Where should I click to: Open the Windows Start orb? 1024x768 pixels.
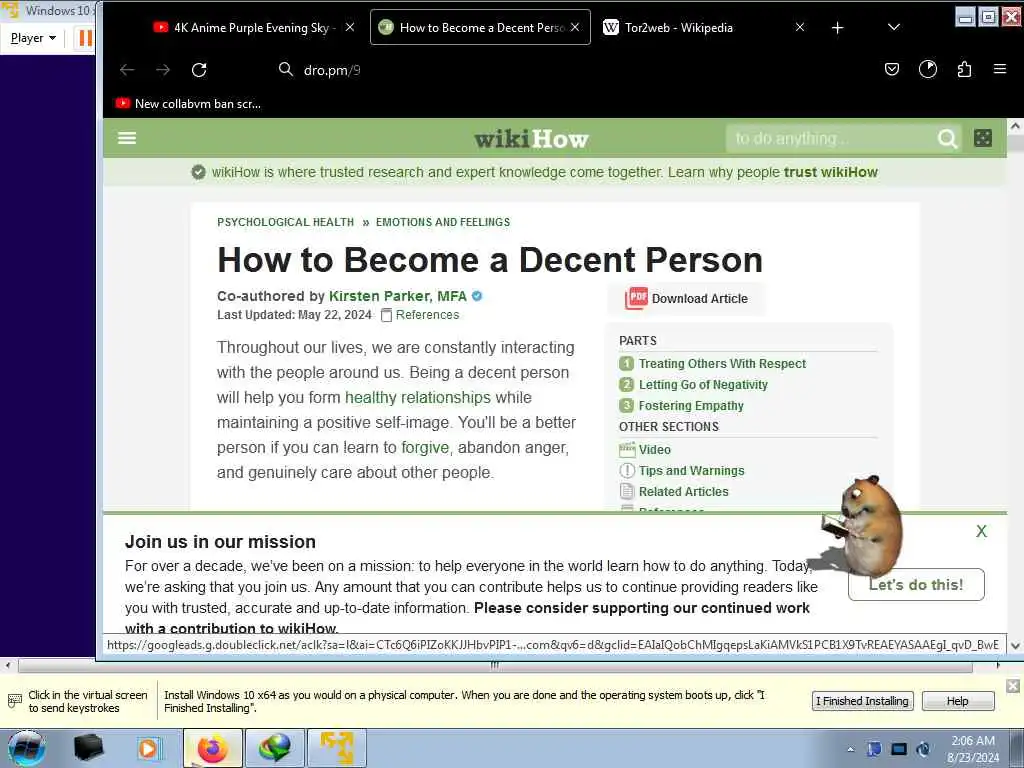tap(26, 748)
